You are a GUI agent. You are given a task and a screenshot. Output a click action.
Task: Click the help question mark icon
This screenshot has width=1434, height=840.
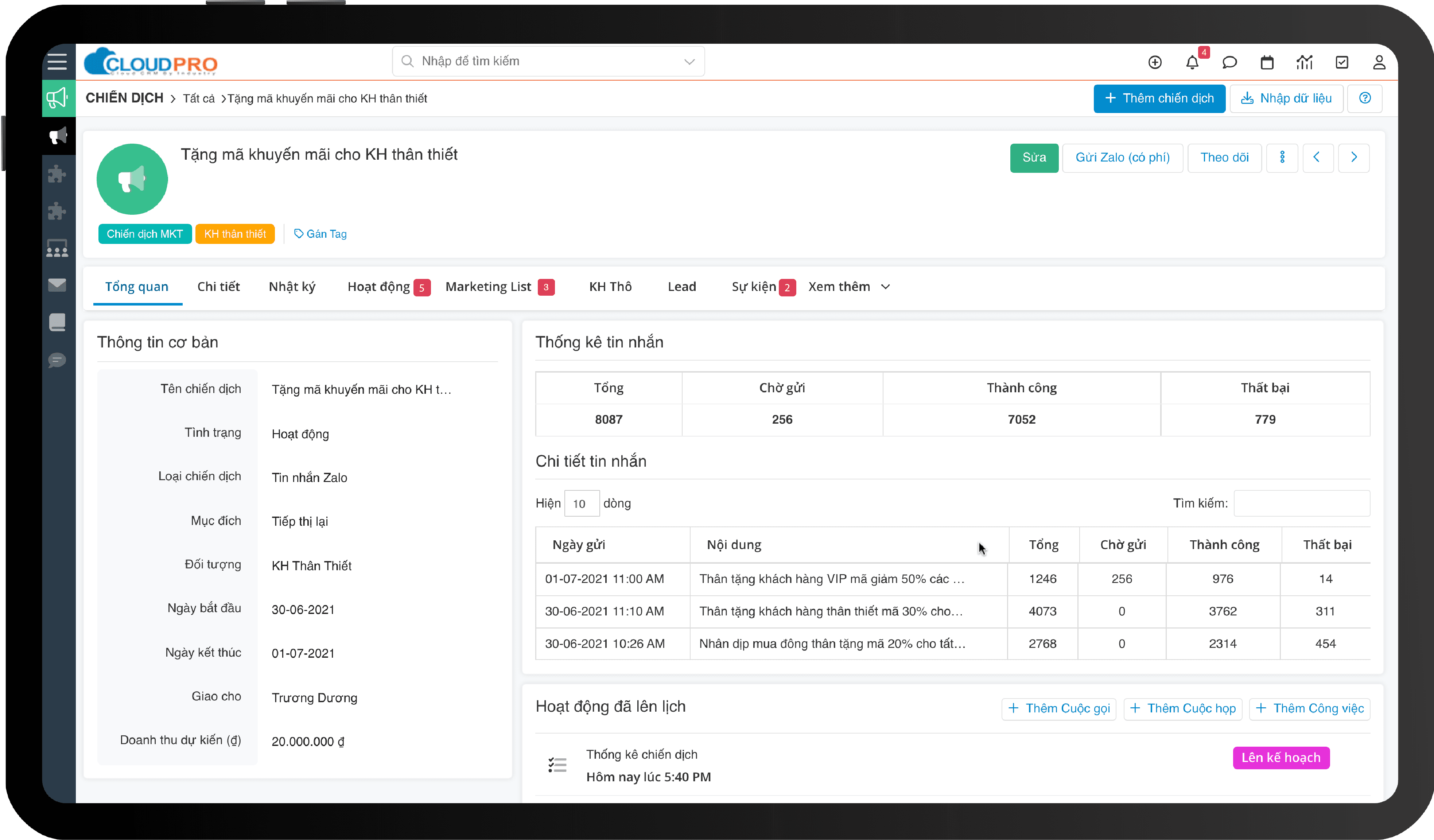1365,98
